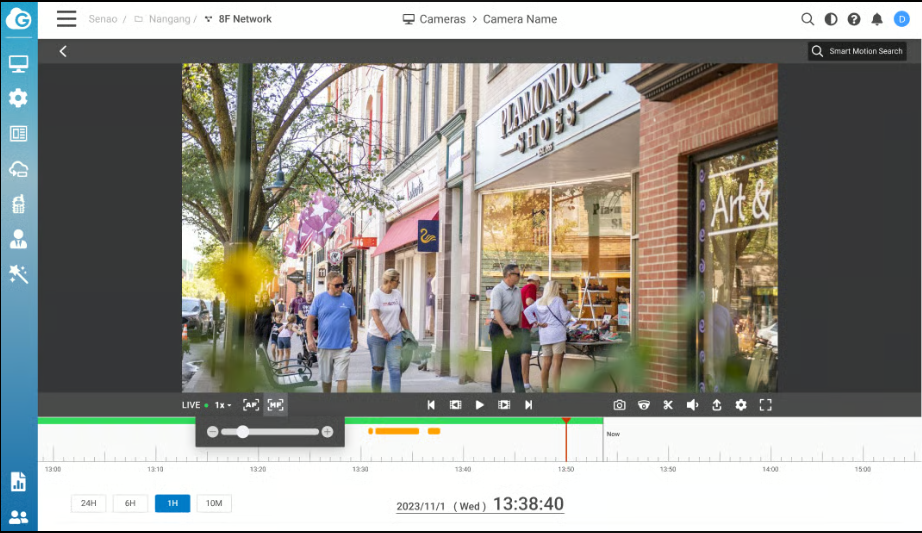Open video player settings gear
922x533 pixels.
(741, 405)
